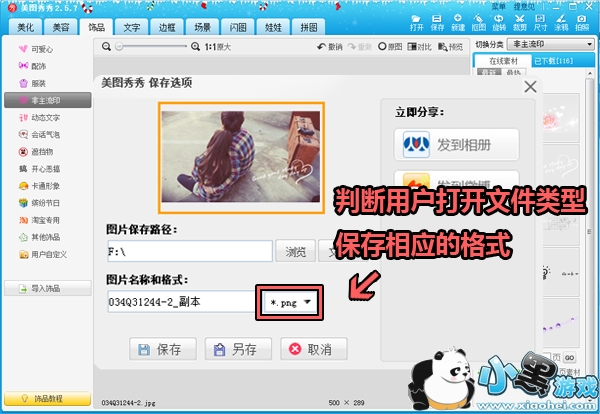Click 取消 (Cancel) button

314,349
